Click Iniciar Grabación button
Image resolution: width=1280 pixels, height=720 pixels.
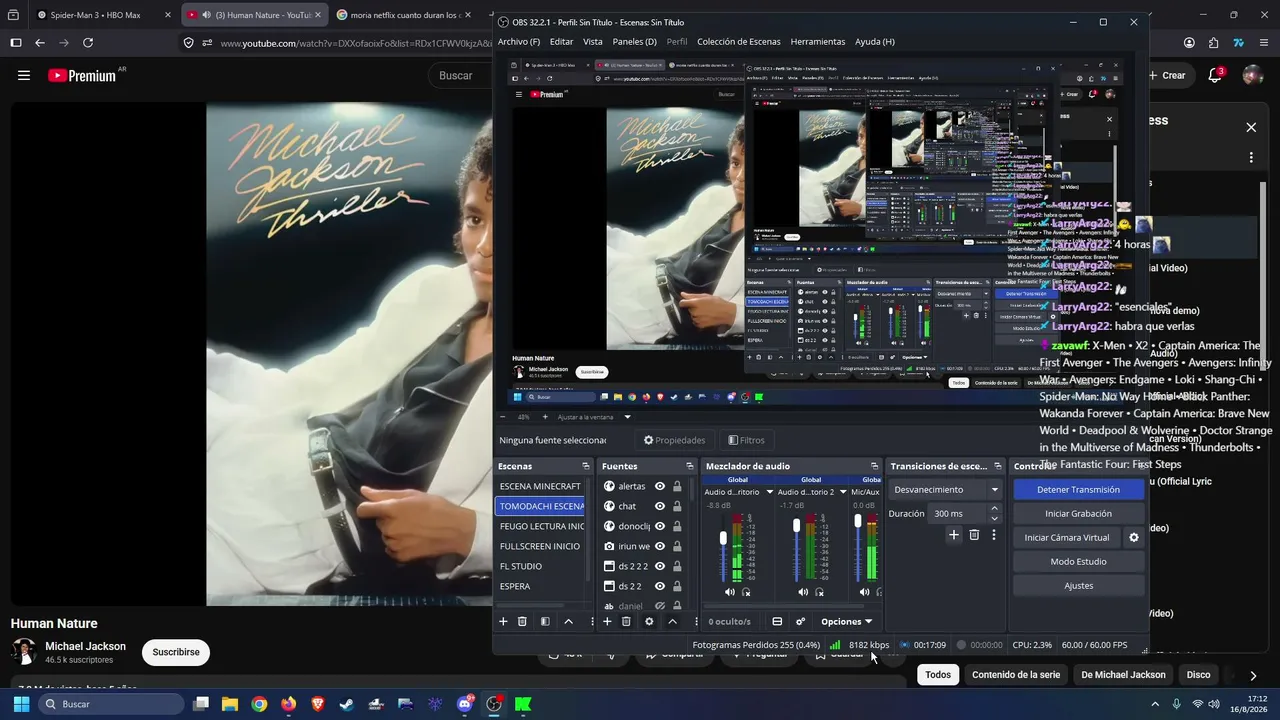pos(1078,513)
